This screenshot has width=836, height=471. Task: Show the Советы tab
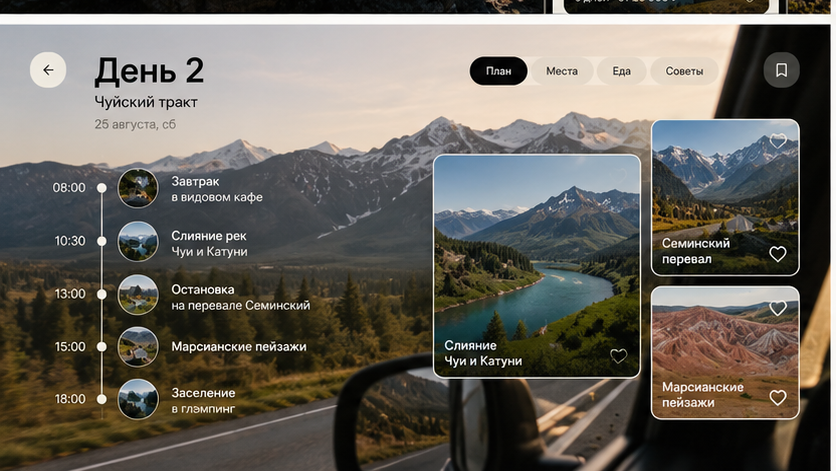click(x=684, y=71)
